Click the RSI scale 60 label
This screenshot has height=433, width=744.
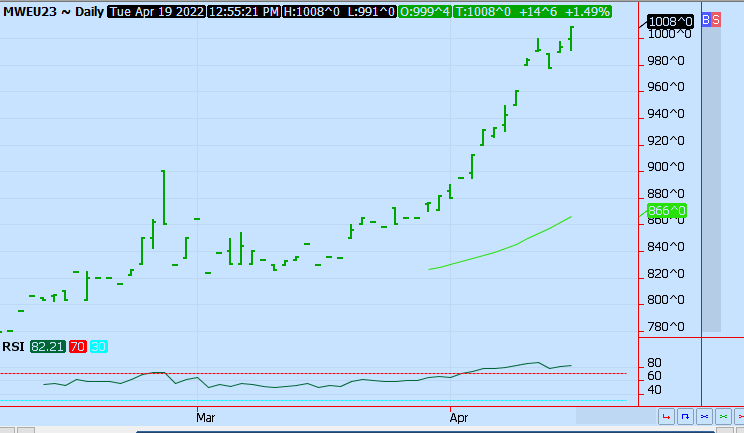tap(654, 376)
